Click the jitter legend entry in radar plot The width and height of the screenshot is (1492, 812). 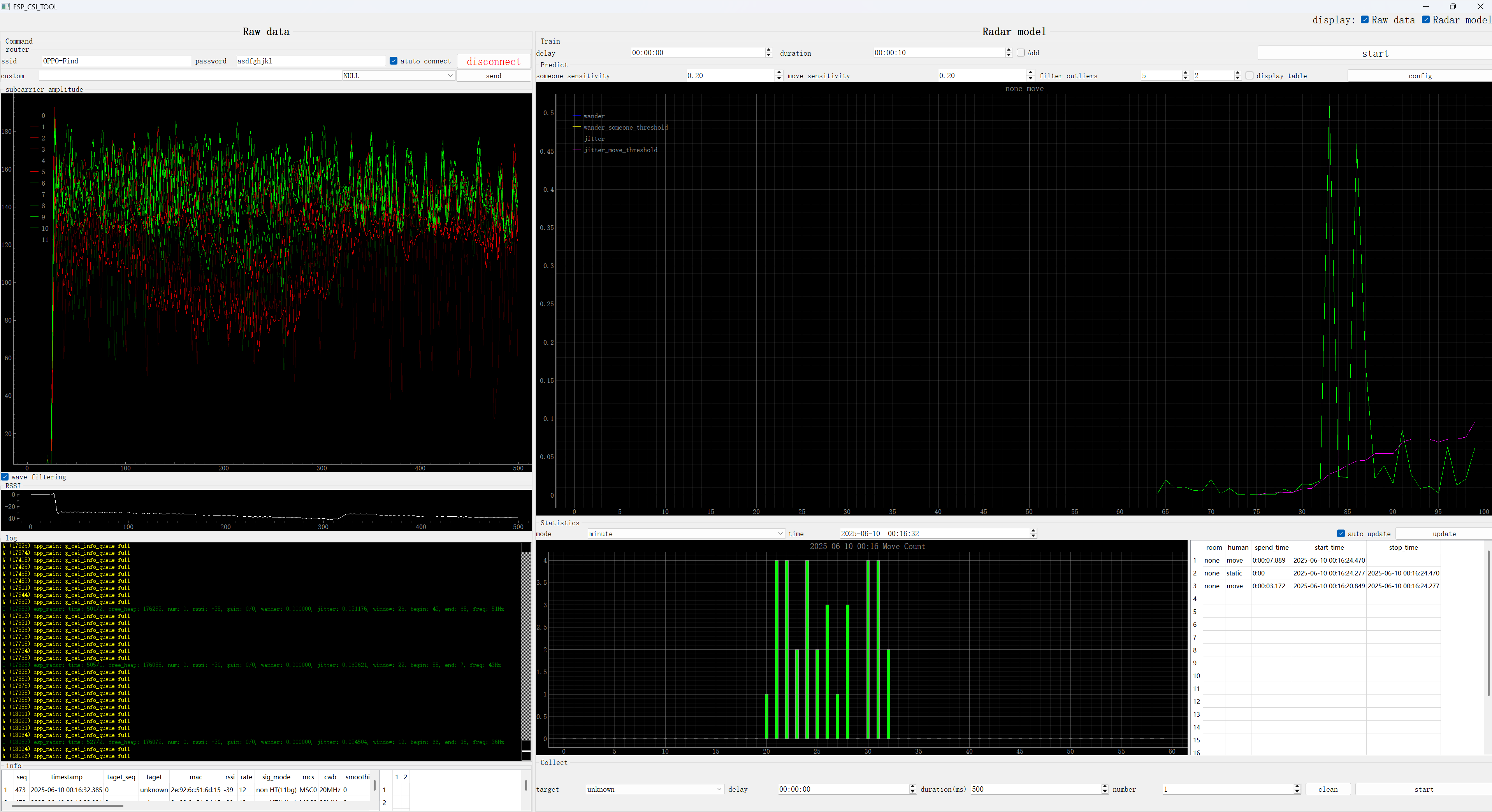click(x=594, y=139)
